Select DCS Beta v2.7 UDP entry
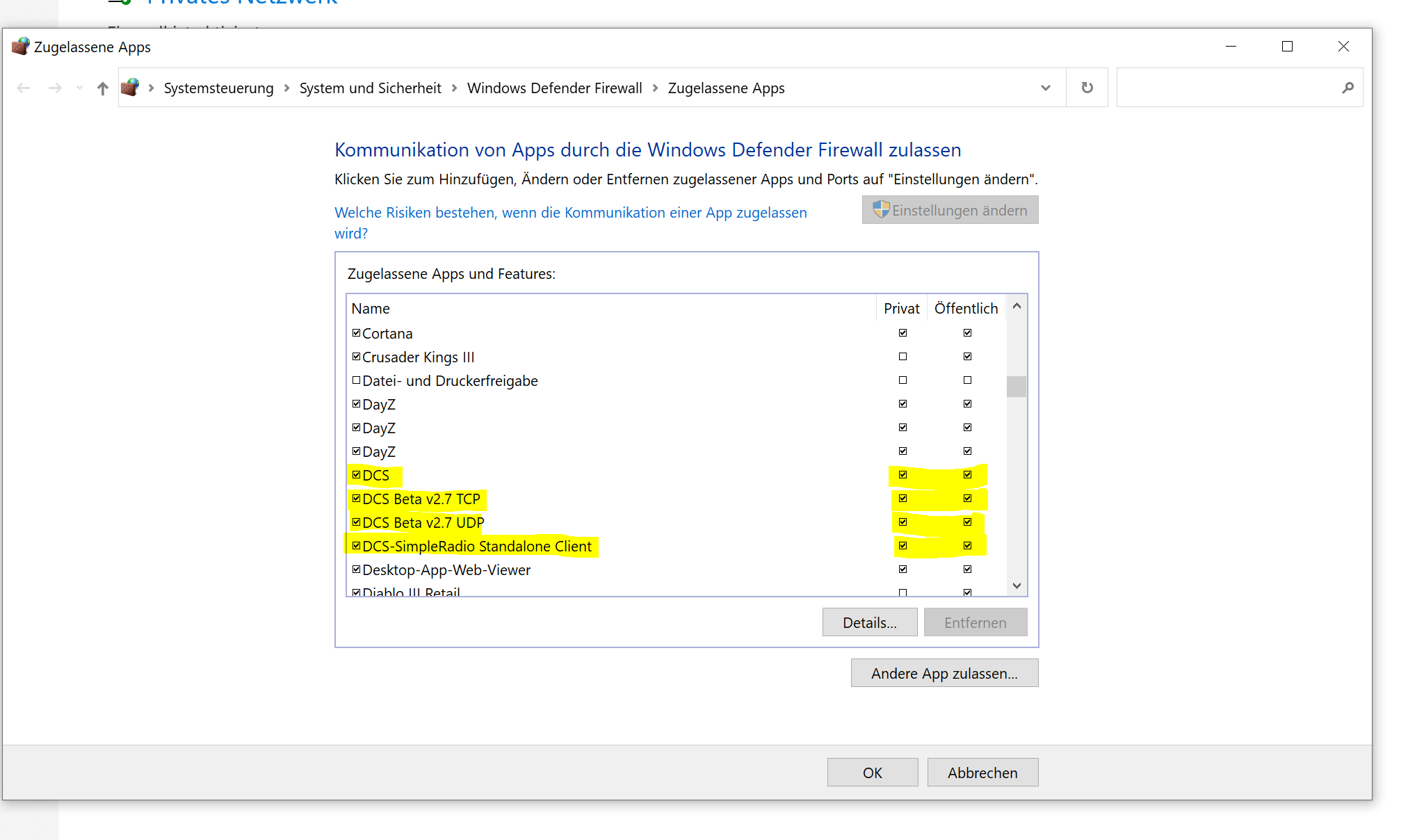The image size is (1408, 840). point(423,523)
